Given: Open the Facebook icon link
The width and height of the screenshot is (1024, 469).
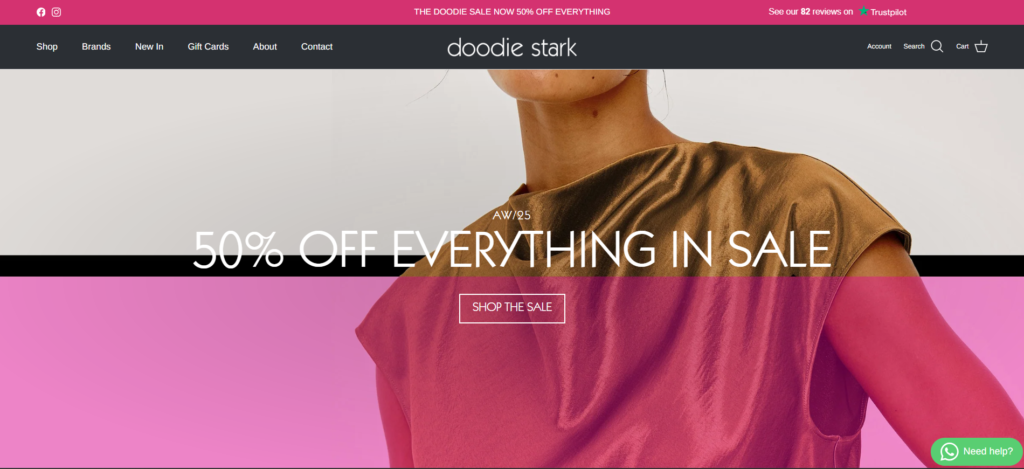Looking at the screenshot, I should pyautogui.click(x=41, y=12).
